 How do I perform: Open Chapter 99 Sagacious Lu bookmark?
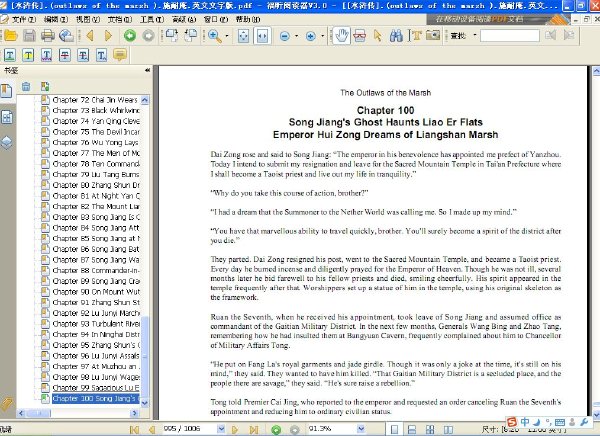click(96, 388)
